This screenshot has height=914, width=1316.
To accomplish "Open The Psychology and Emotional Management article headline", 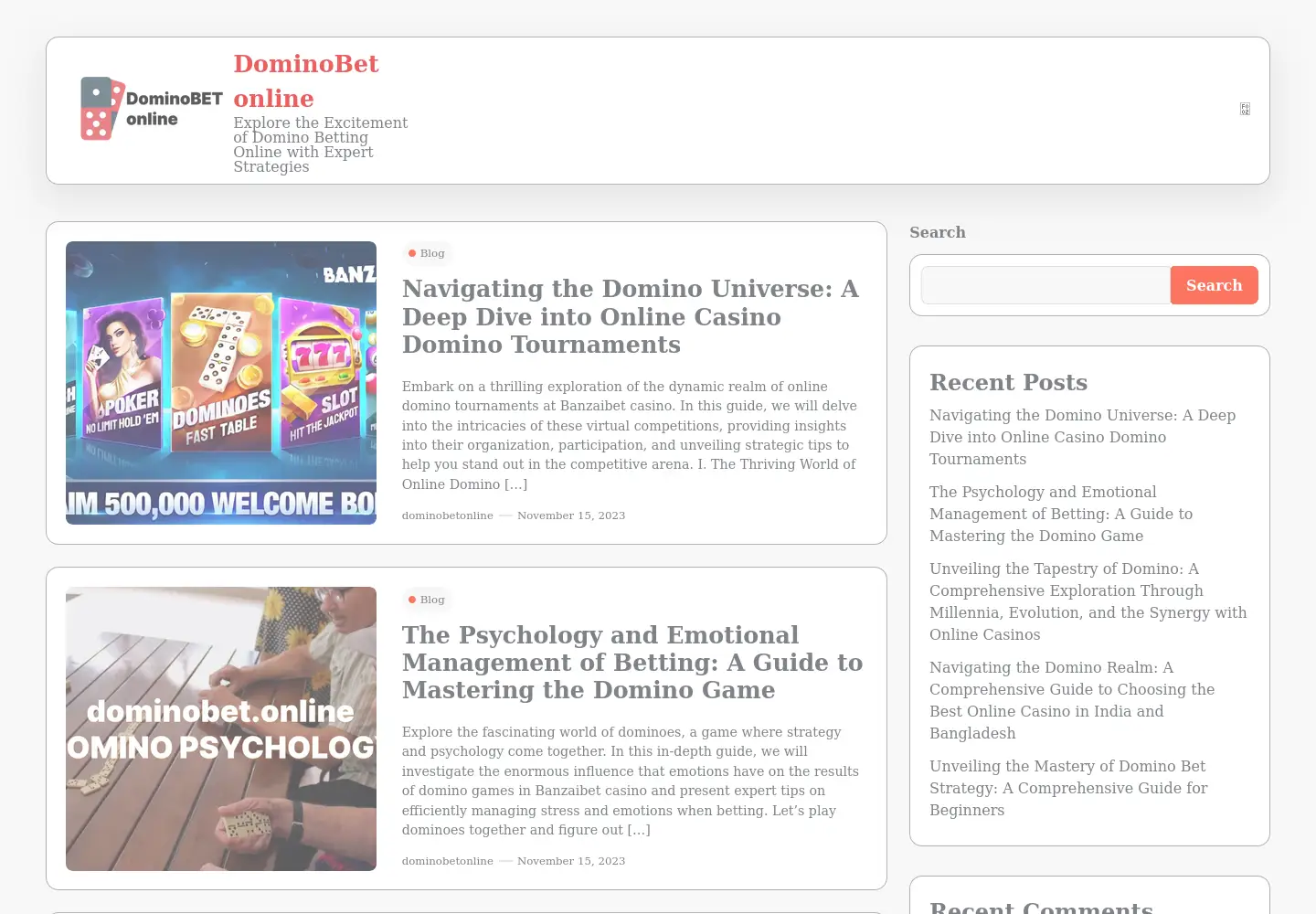I will tap(632, 662).
